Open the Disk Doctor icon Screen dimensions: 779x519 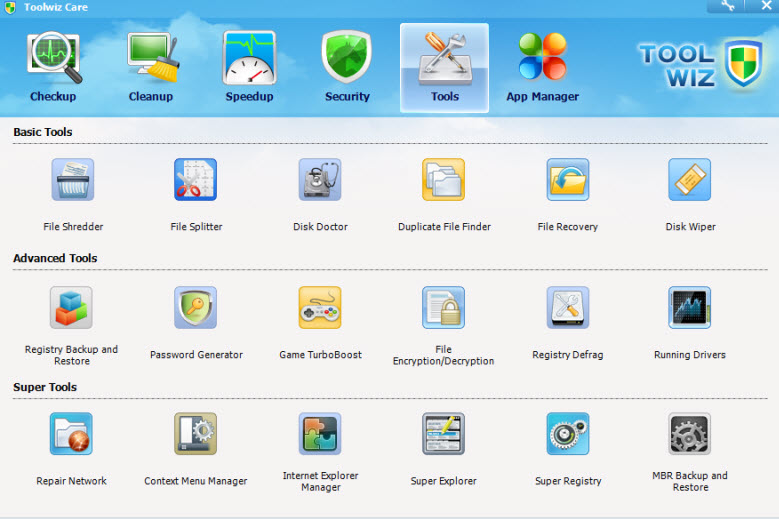pos(320,179)
